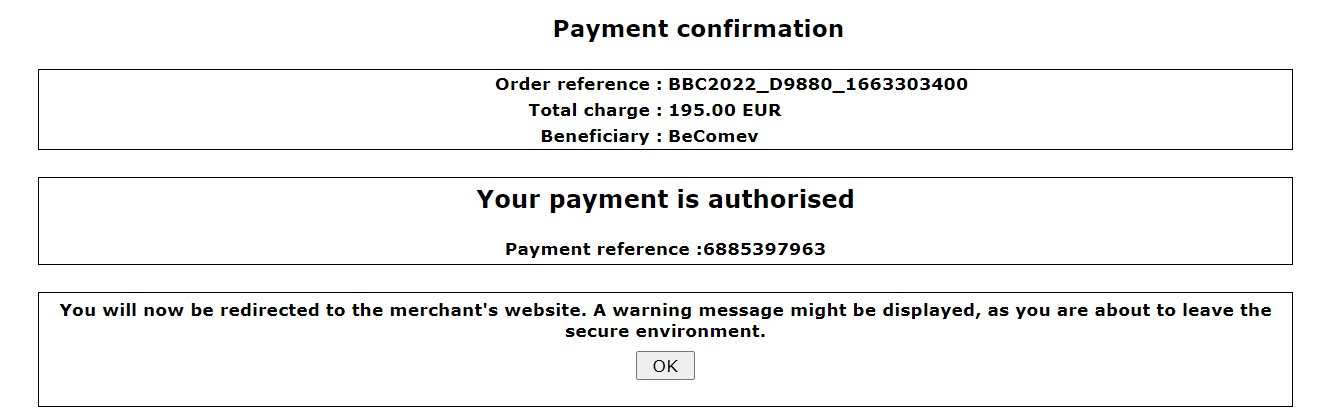Click the Payment confirmation heading
Screen dimensions: 1324x415
(x=698, y=29)
